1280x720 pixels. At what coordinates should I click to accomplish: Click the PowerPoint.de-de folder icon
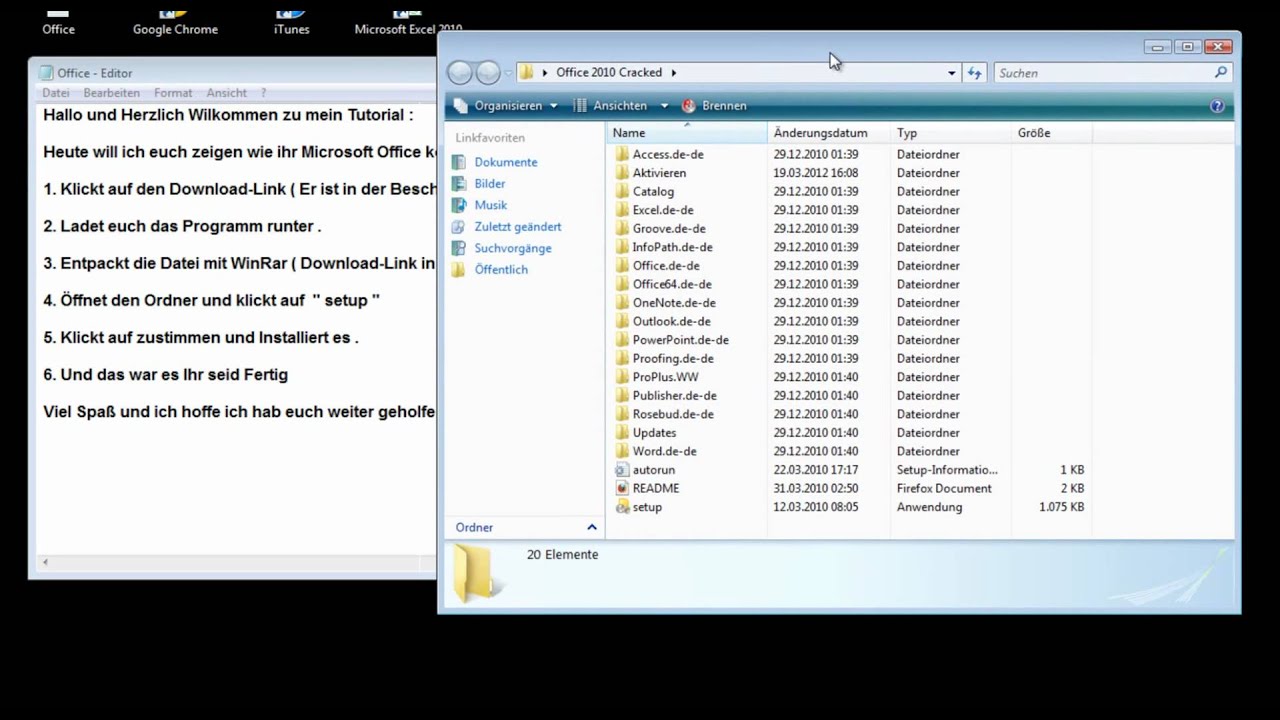pyautogui.click(x=621, y=340)
